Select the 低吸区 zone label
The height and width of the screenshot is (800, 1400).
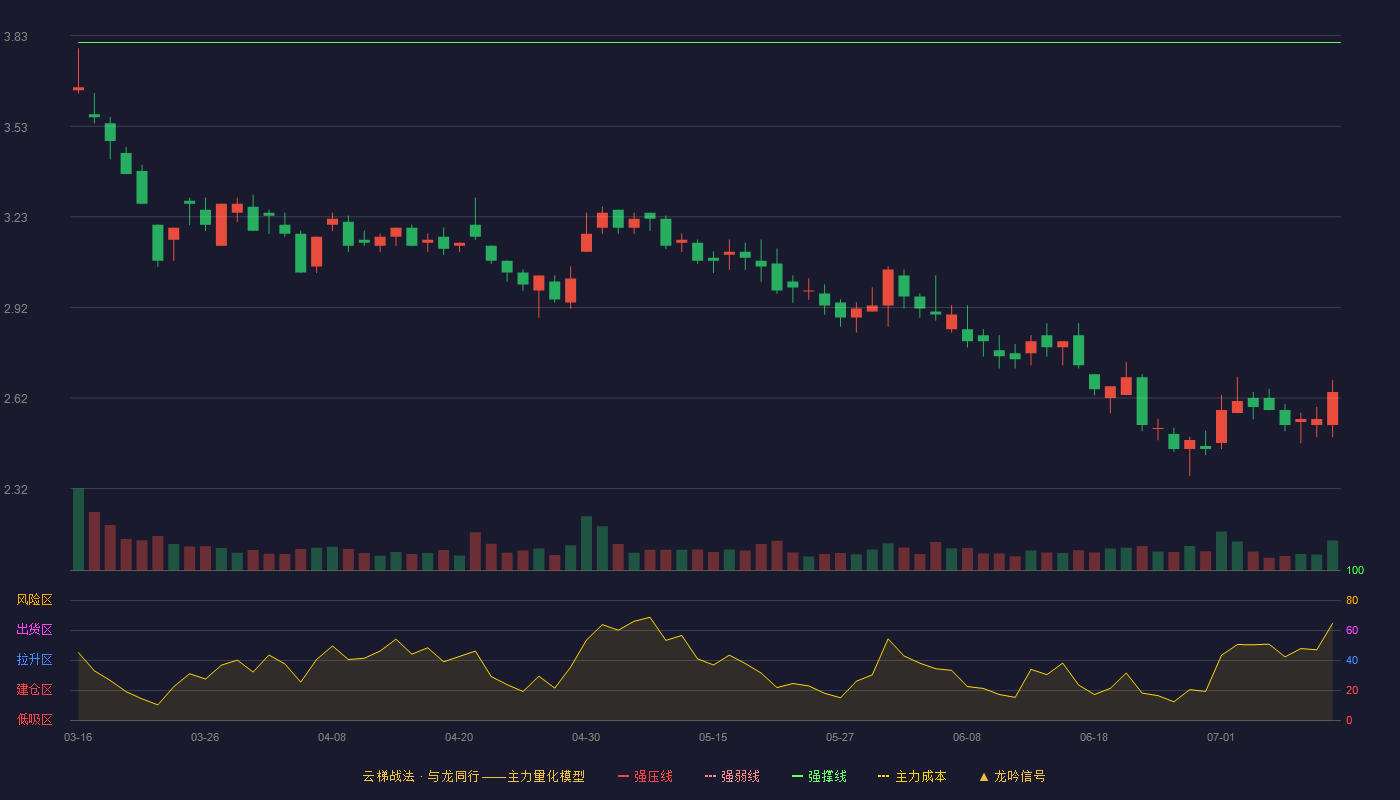click(34, 719)
